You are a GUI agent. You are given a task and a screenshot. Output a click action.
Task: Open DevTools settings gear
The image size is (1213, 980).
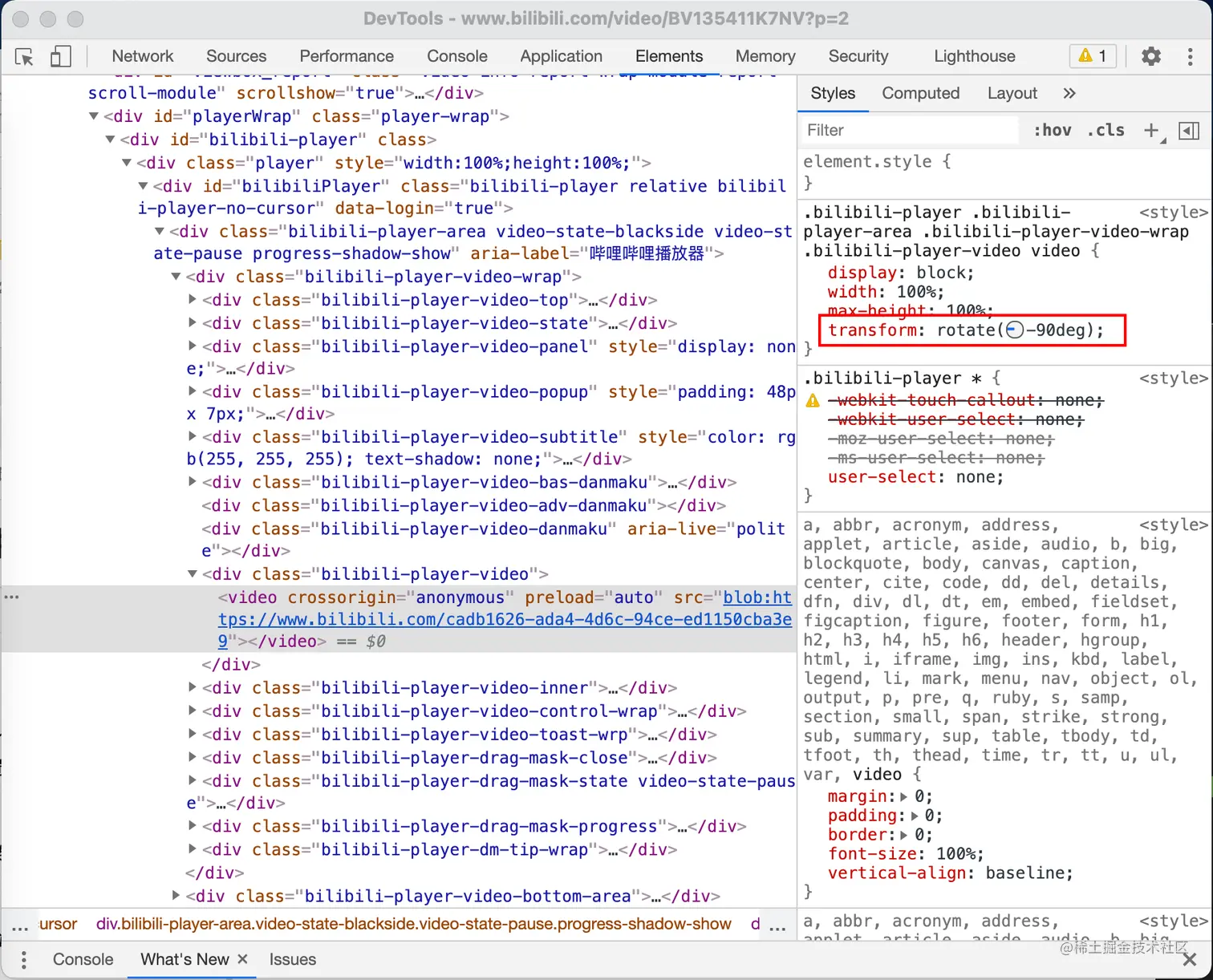[1151, 56]
